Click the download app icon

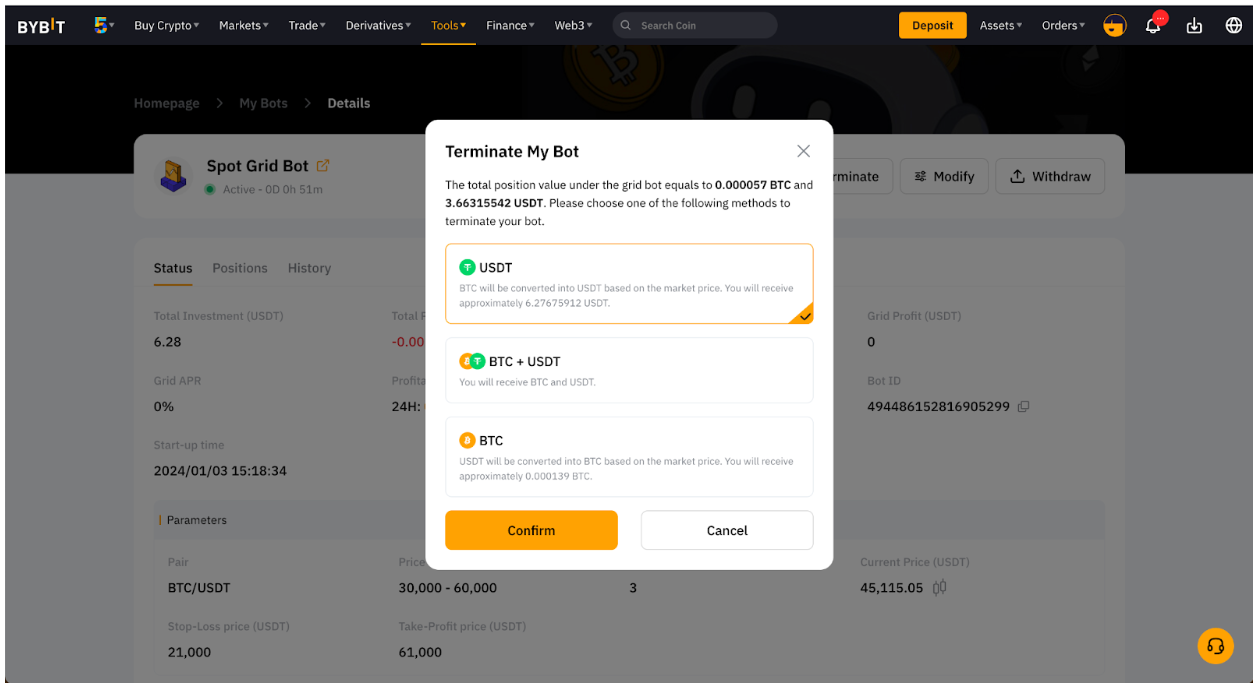pos(1194,26)
